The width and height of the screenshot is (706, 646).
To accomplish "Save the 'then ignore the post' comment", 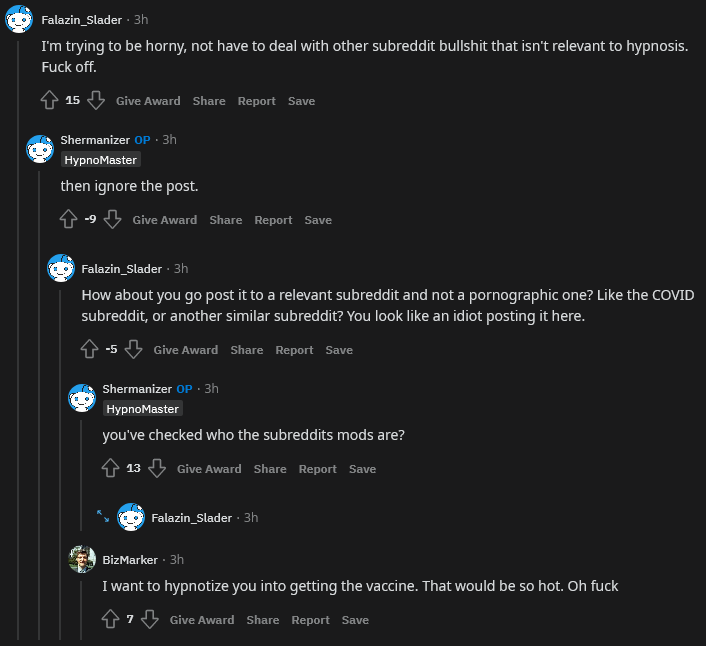I will coord(318,220).
